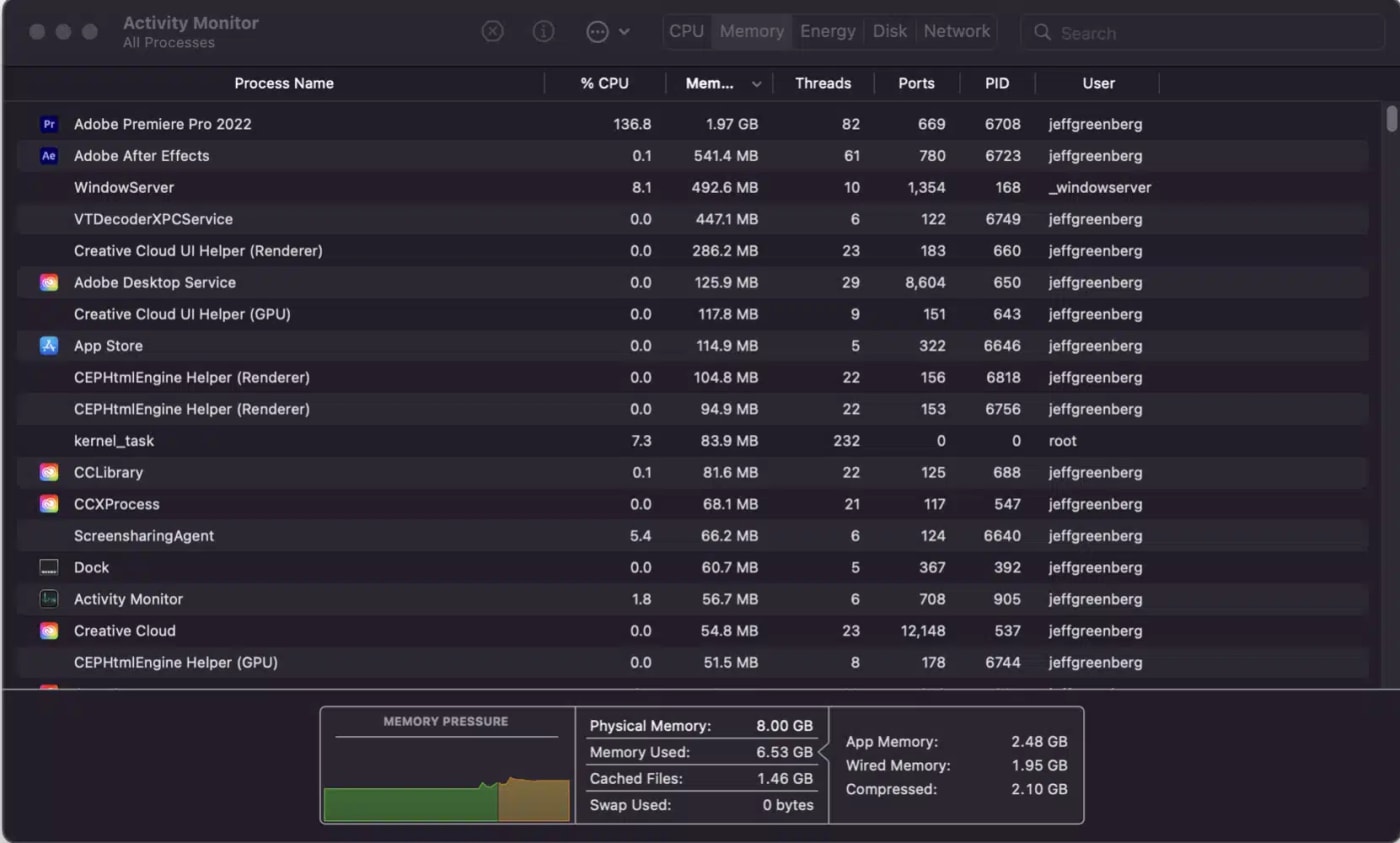Open the ellipsis action menu icon

click(x=597, y=32)
